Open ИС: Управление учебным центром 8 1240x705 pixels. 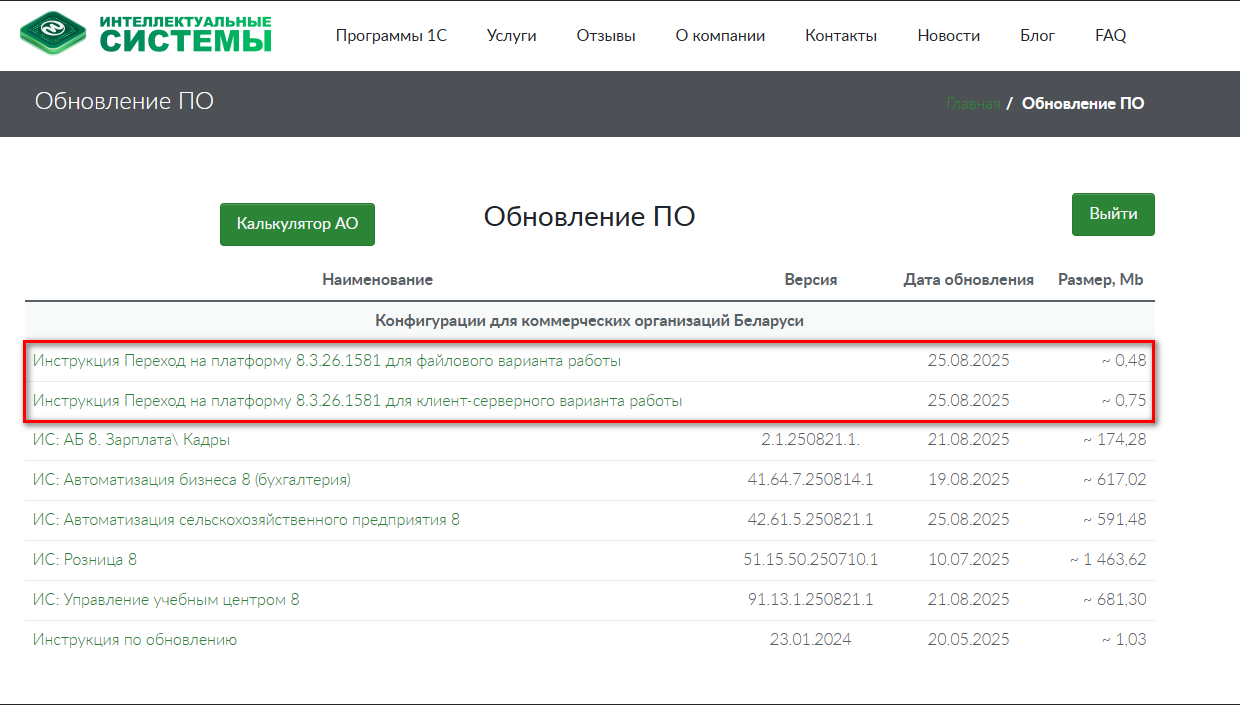[166, 600]
